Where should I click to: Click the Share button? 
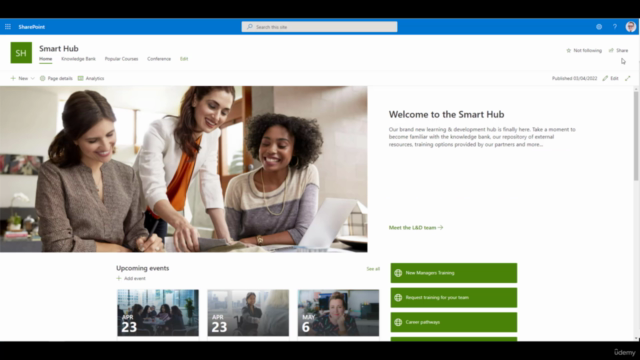click(x=618, y=51)
